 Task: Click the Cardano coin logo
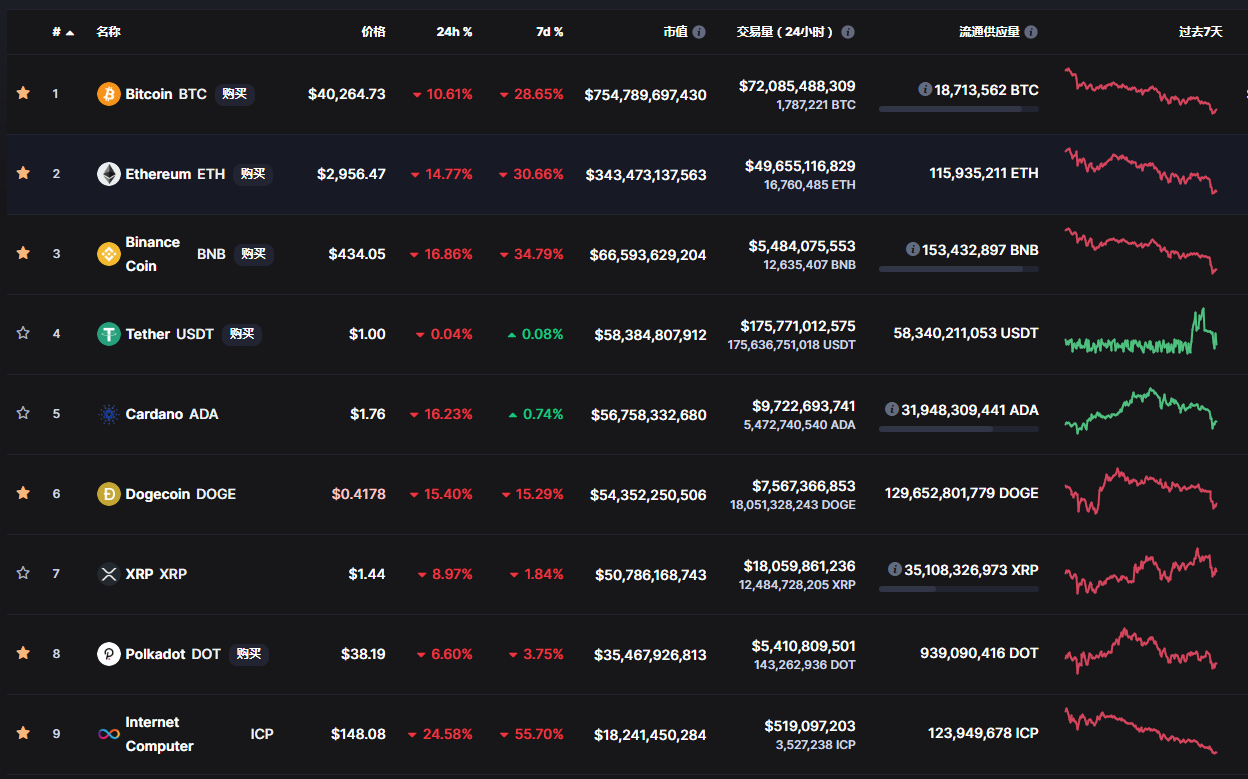tap(108, 414)
